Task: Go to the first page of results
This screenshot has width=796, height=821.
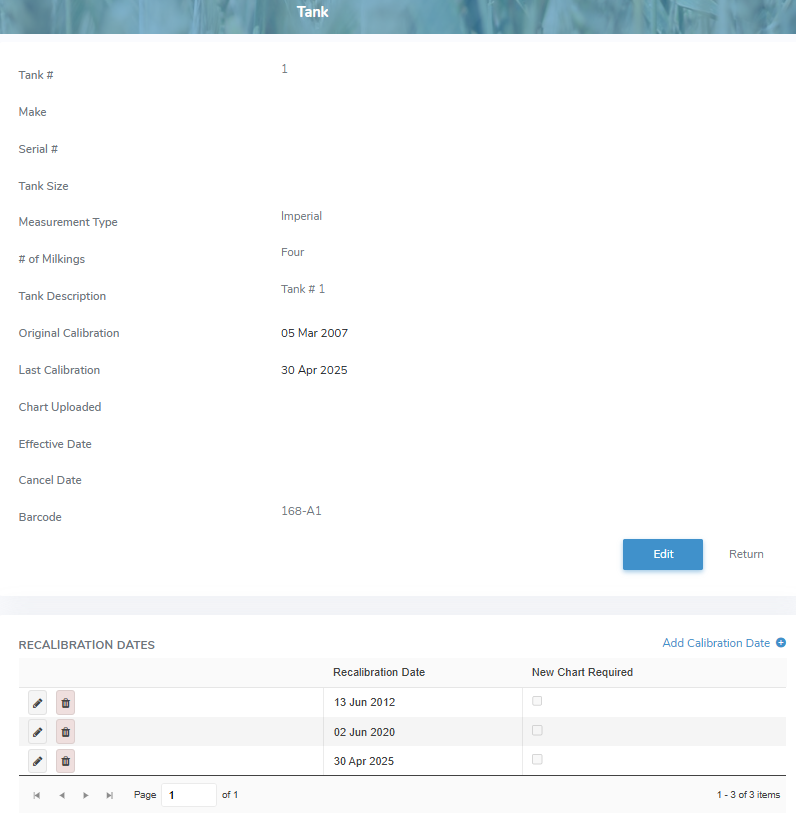Action: tap(37, 795)
